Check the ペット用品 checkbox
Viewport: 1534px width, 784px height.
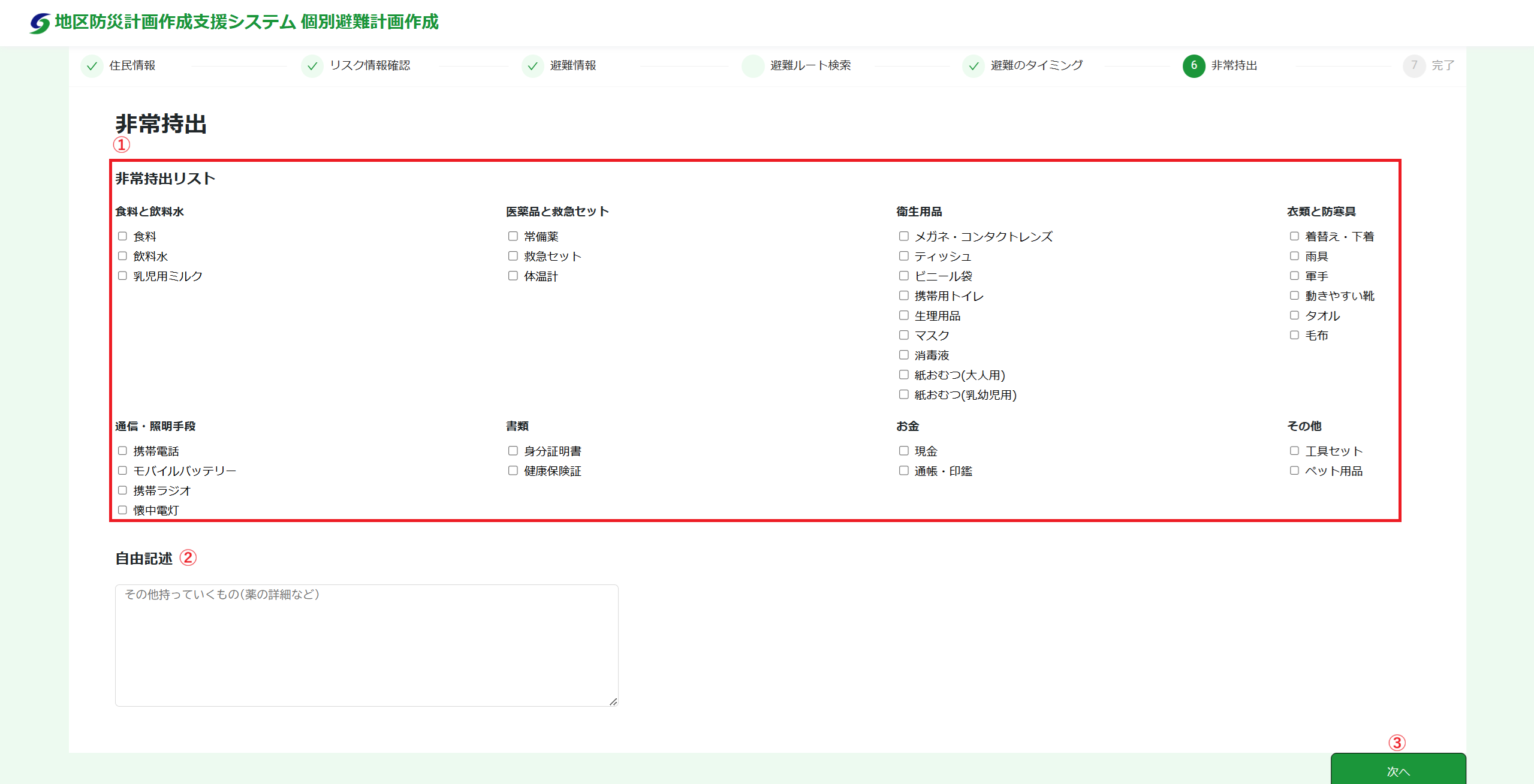pyautogui.click(x=1294, y=471)
